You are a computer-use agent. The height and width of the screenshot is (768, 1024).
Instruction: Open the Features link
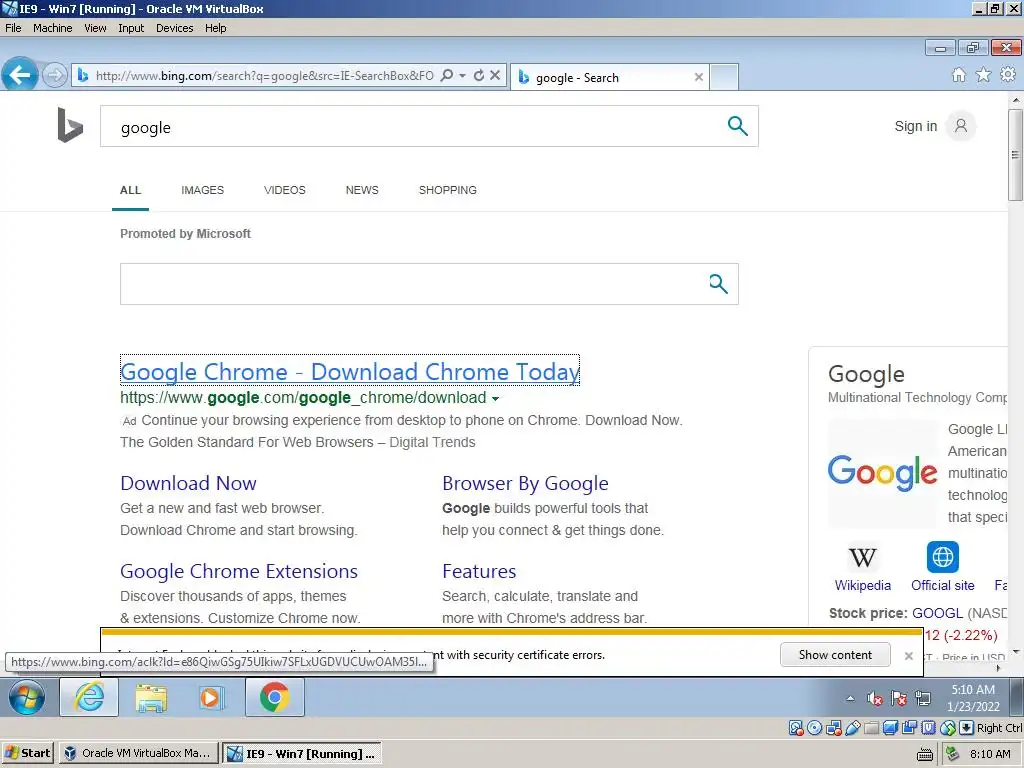[479, 571]
